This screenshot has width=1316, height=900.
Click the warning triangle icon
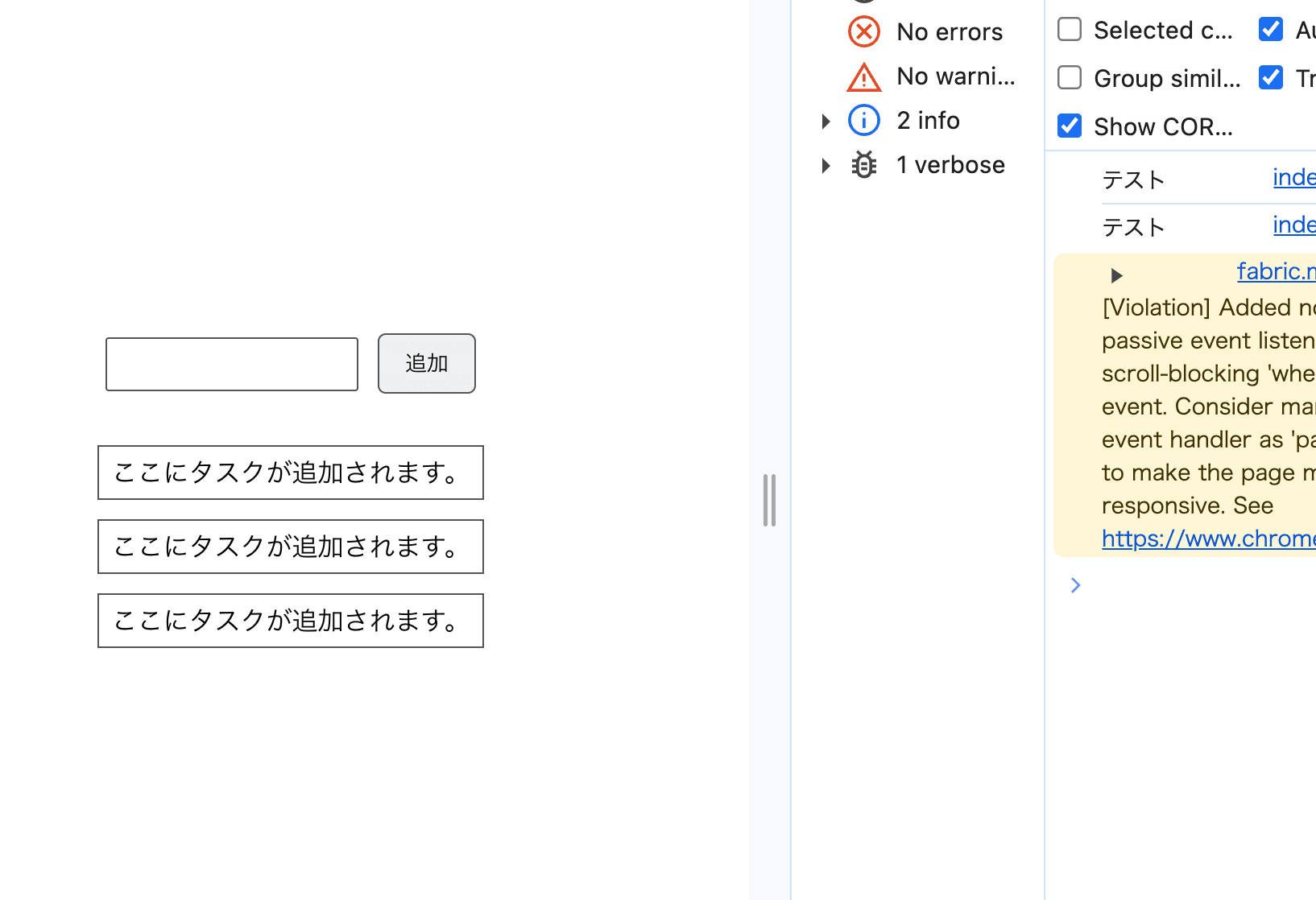pyautogui.click(x=864, y=77)
